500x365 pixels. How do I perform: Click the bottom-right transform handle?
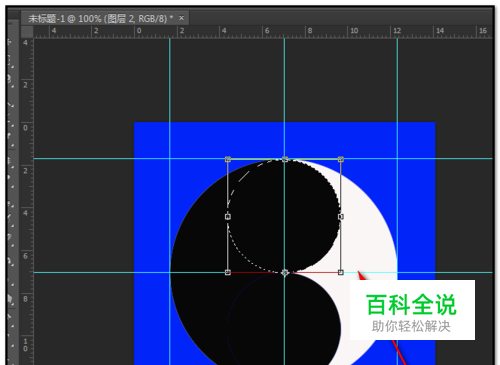[x=341, y=272]
